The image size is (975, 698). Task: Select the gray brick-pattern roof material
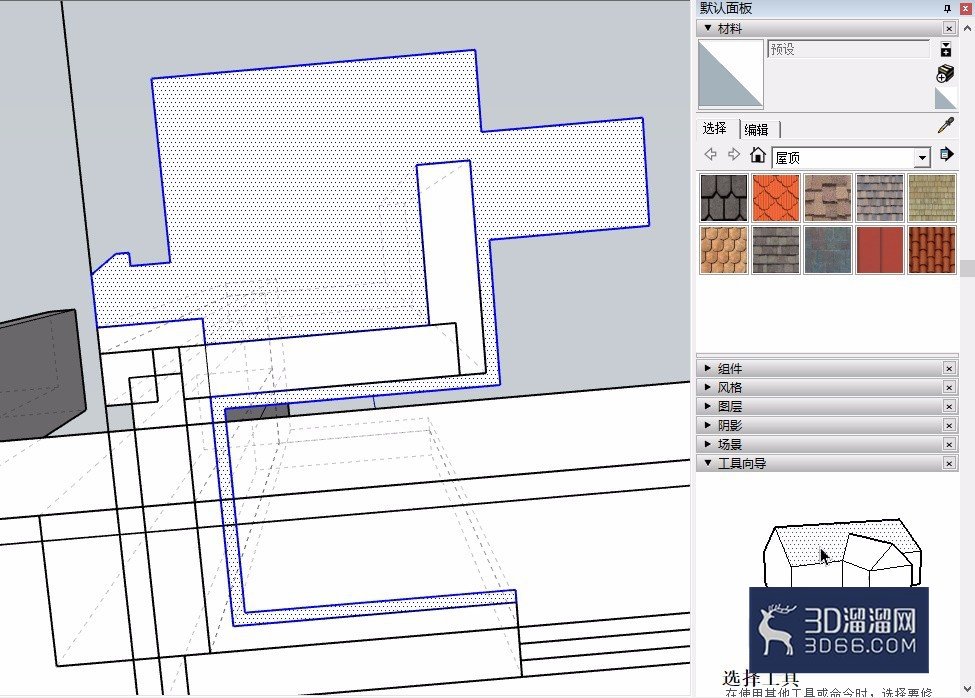click(x=776, y=250)
